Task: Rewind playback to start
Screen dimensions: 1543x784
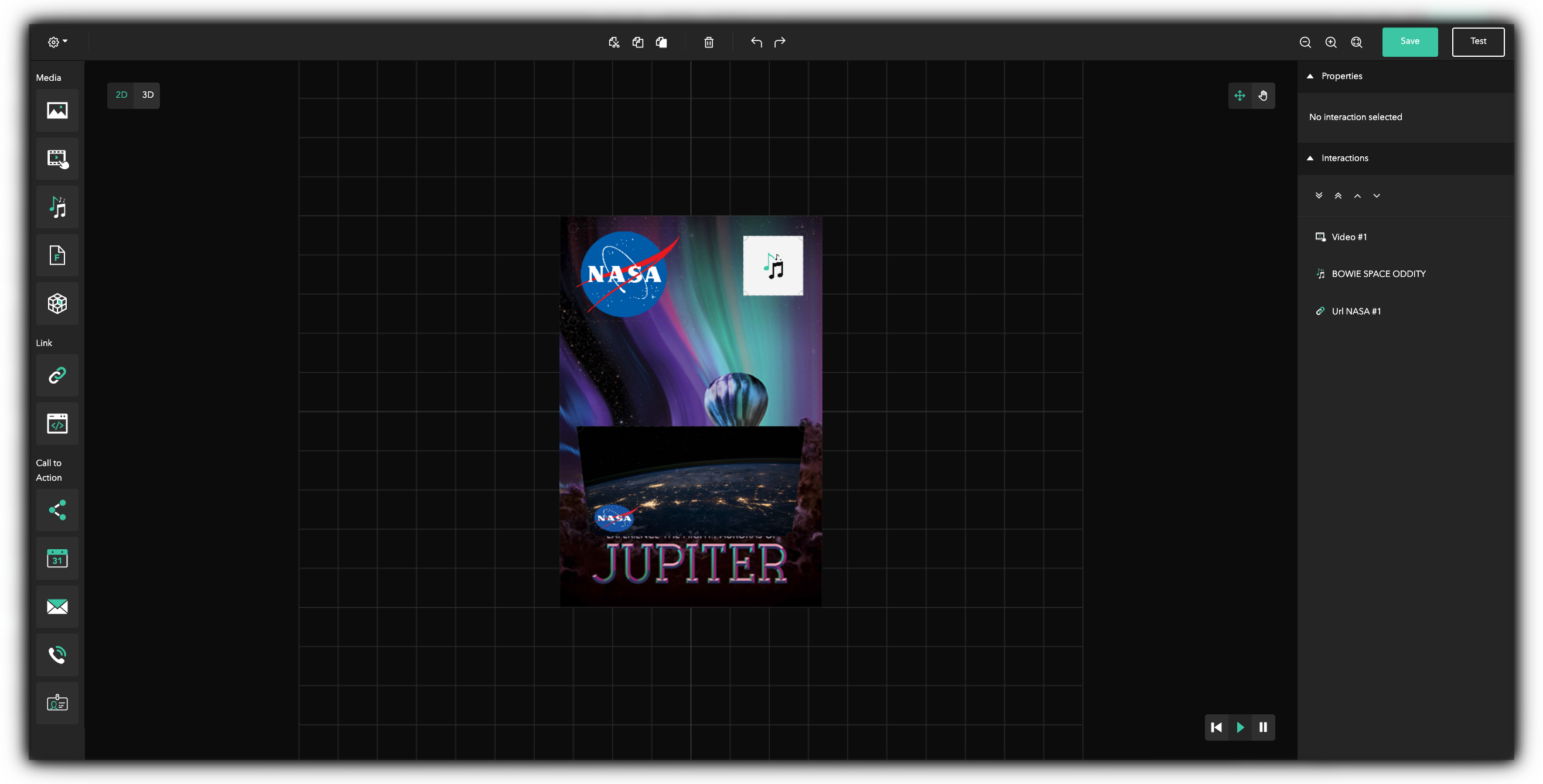Action: pyautogui.click(x=1216, y=727)
